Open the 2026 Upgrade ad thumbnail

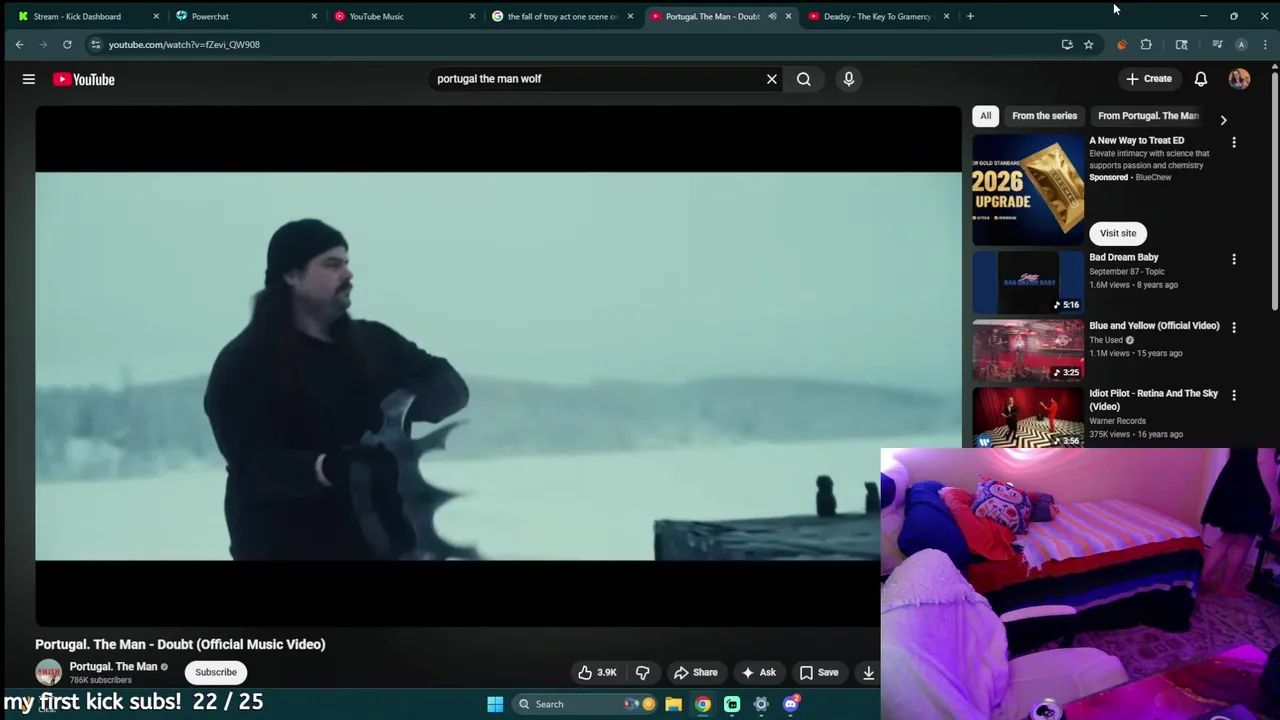click(1028, 190)
